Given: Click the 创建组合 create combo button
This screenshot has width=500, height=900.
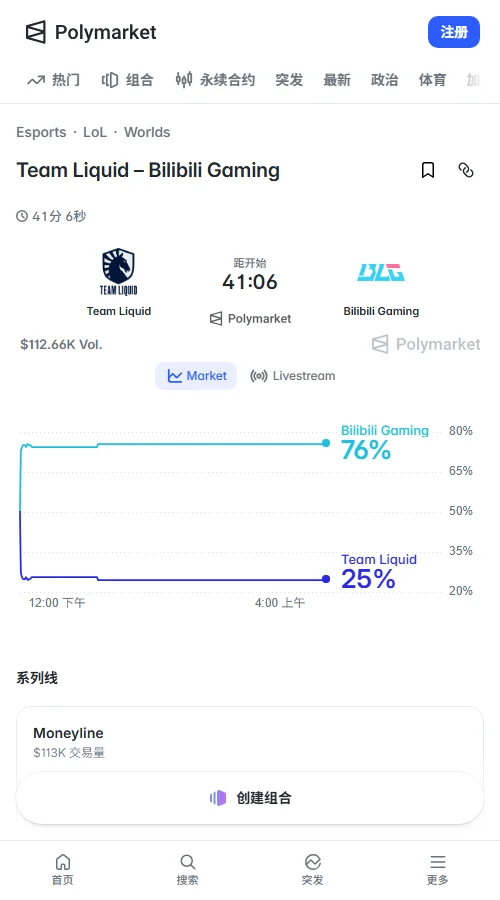Looking at the screenshot, I should (x=250, y=798).
